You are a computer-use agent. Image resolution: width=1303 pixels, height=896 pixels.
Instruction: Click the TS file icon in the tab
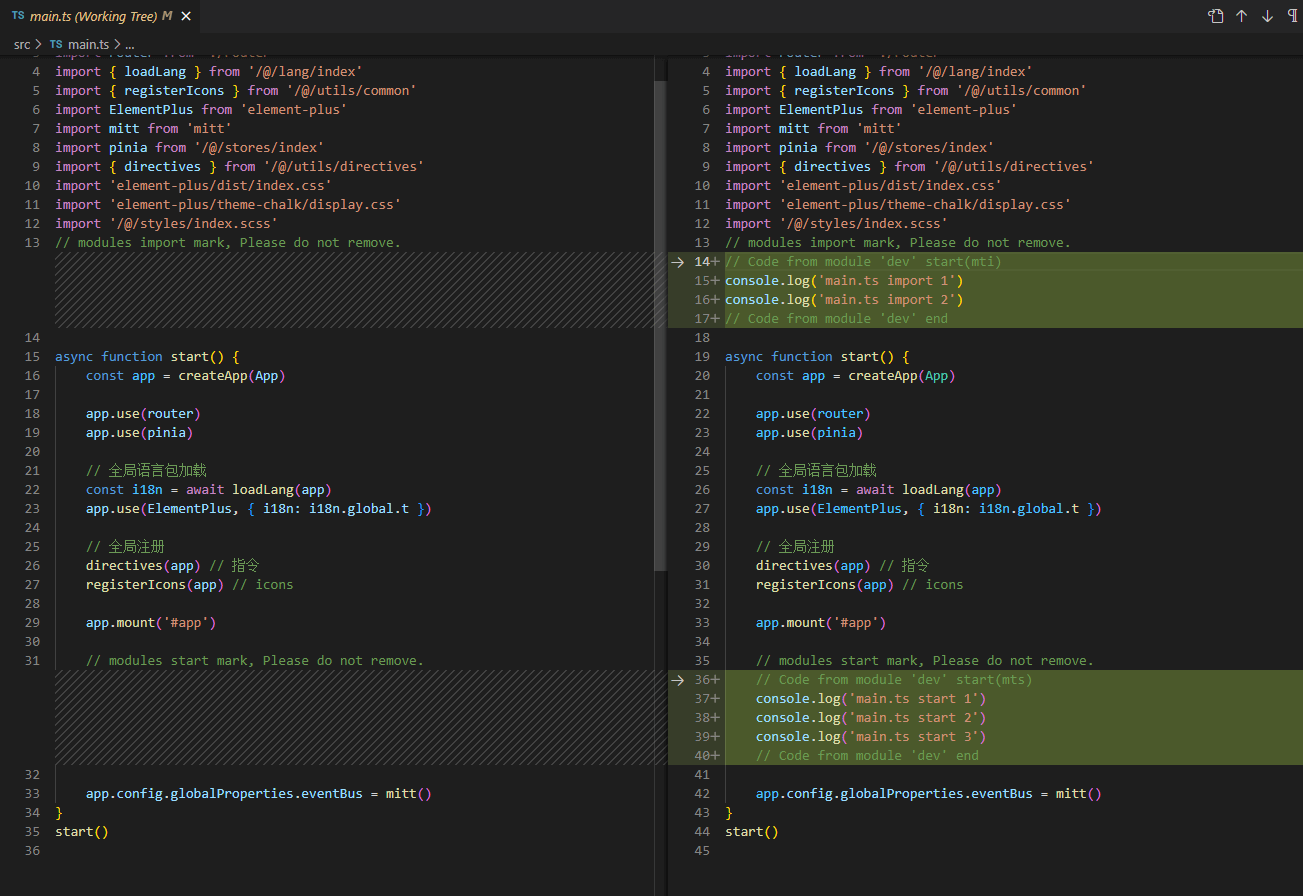(18, 16)
